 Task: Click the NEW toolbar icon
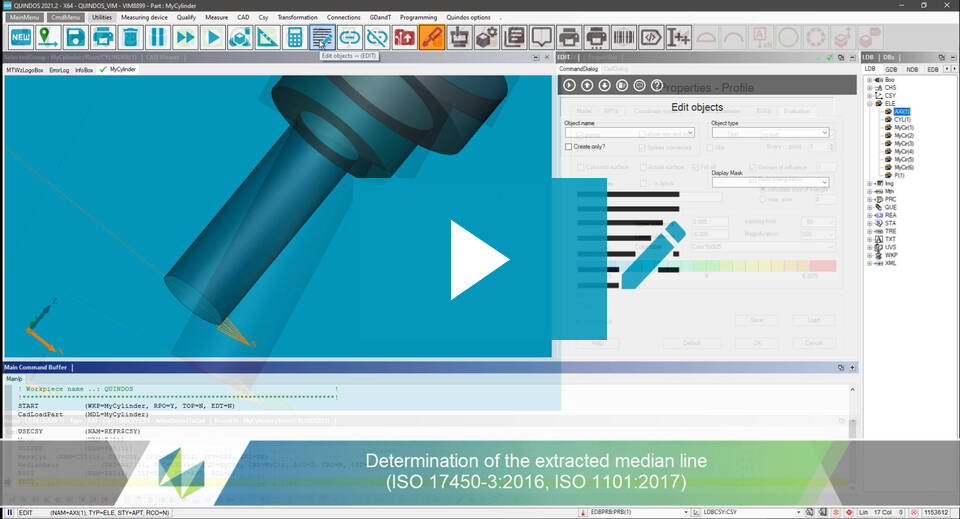[x=21, y=37]
